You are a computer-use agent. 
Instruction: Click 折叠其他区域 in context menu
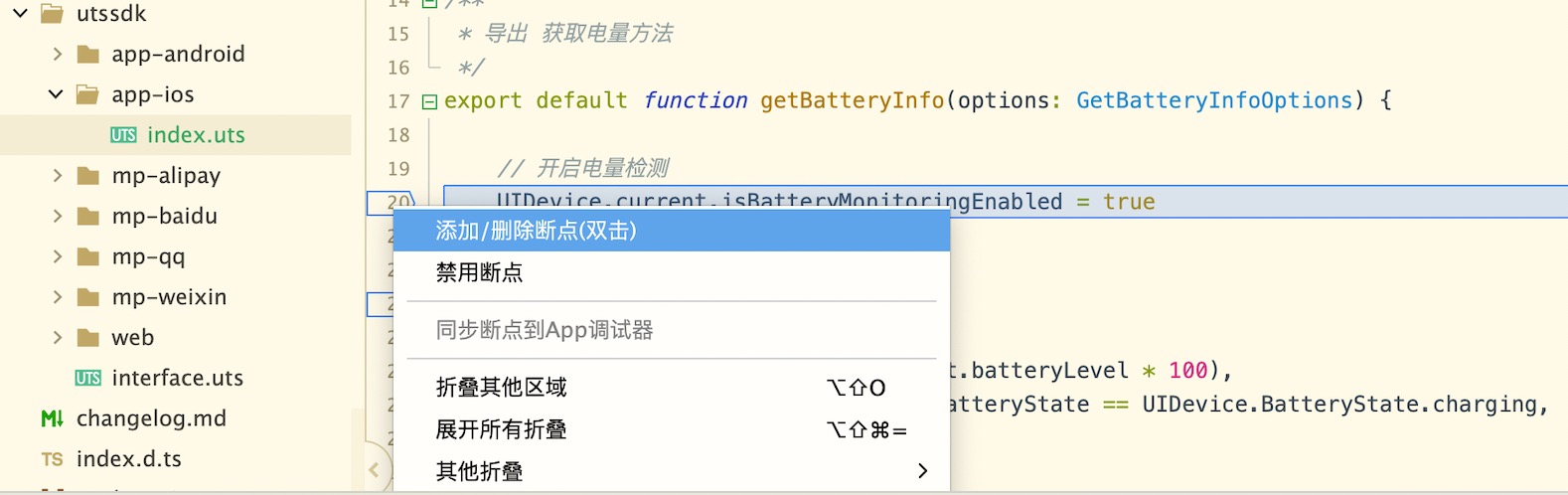501,388
